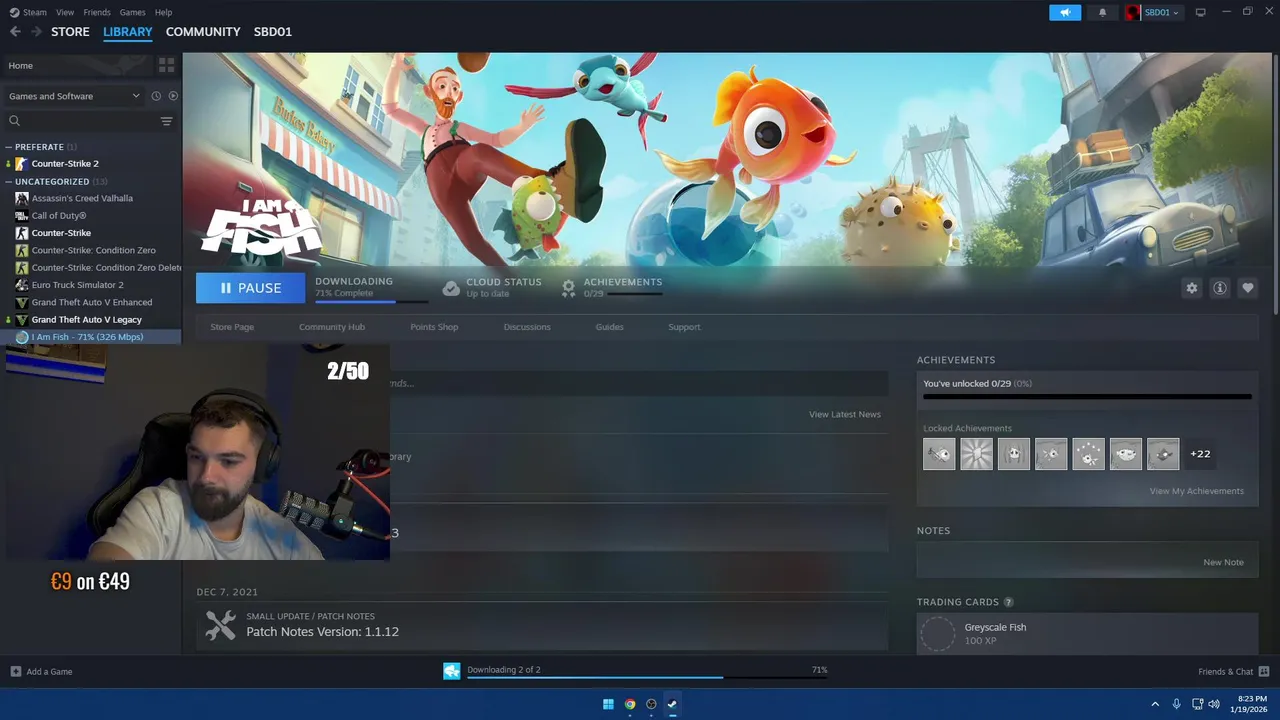Viewport: 1280px width, 720px height.
Task: Click the +22 more achievements
Action: 1200,454
